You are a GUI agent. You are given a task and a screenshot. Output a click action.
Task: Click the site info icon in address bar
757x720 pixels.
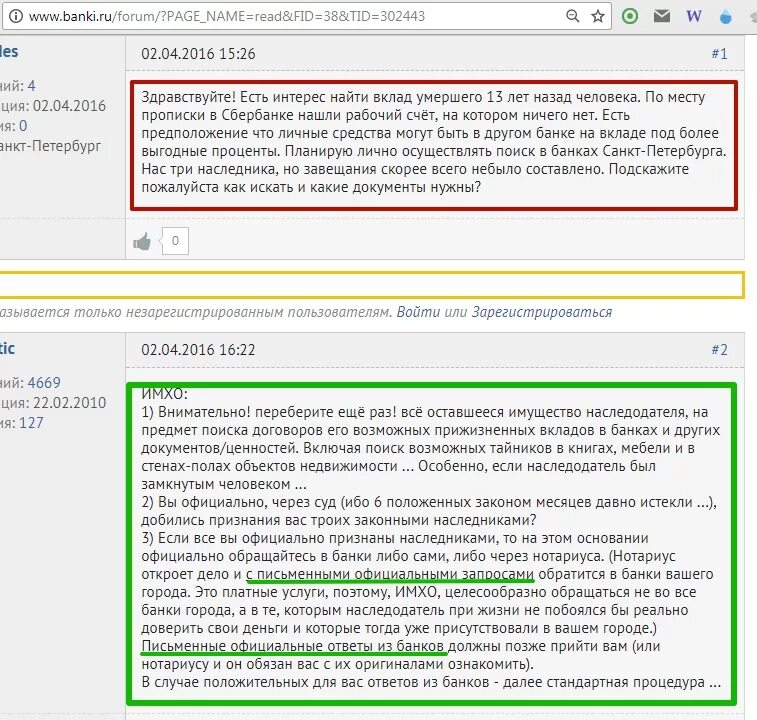click(x=16, y=16)
